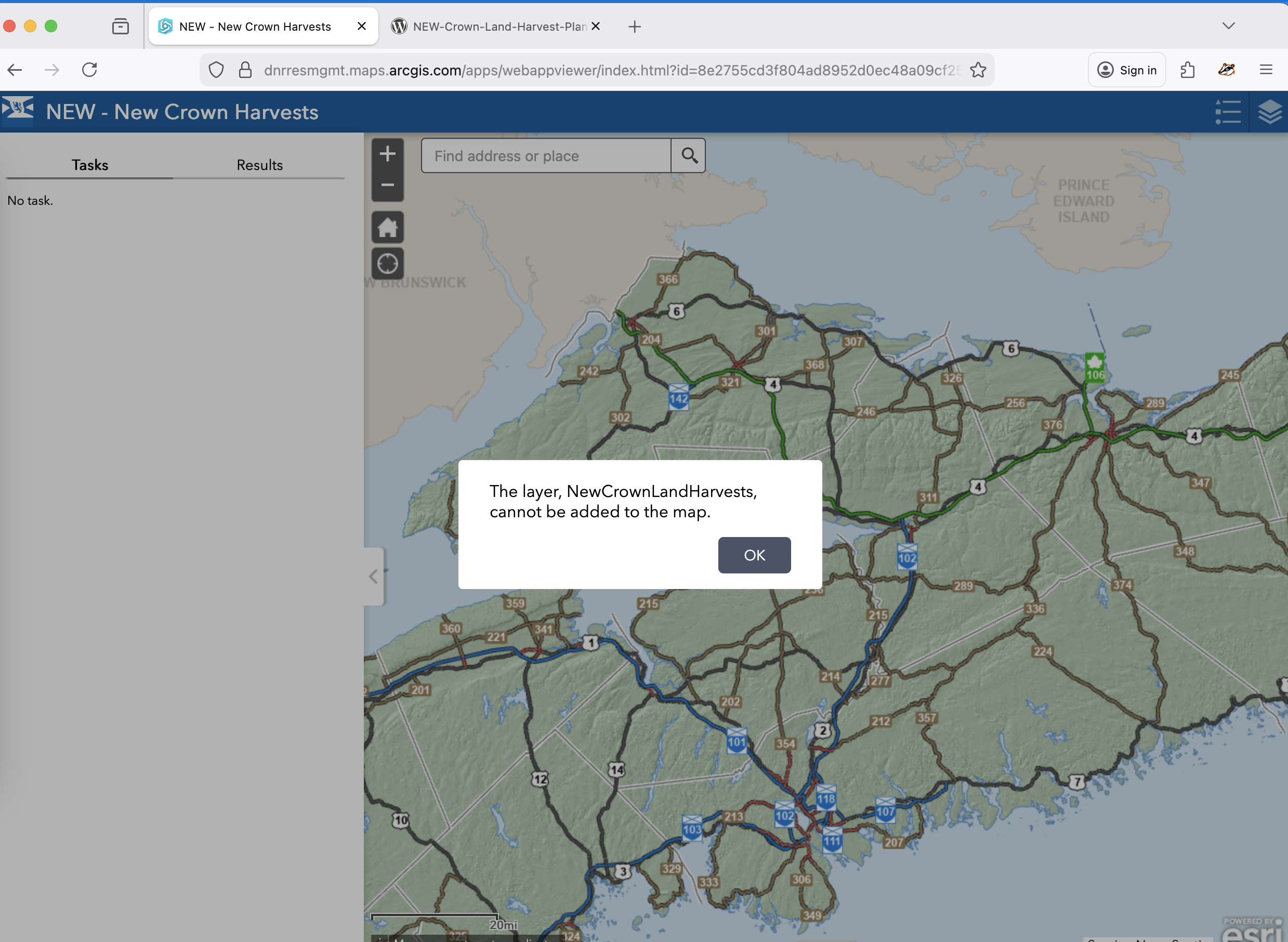Open the Legend list widget
Image resolution: width=1288 pixels, height=942 pixels.
pyautogui.click(x=1227, y=112)
